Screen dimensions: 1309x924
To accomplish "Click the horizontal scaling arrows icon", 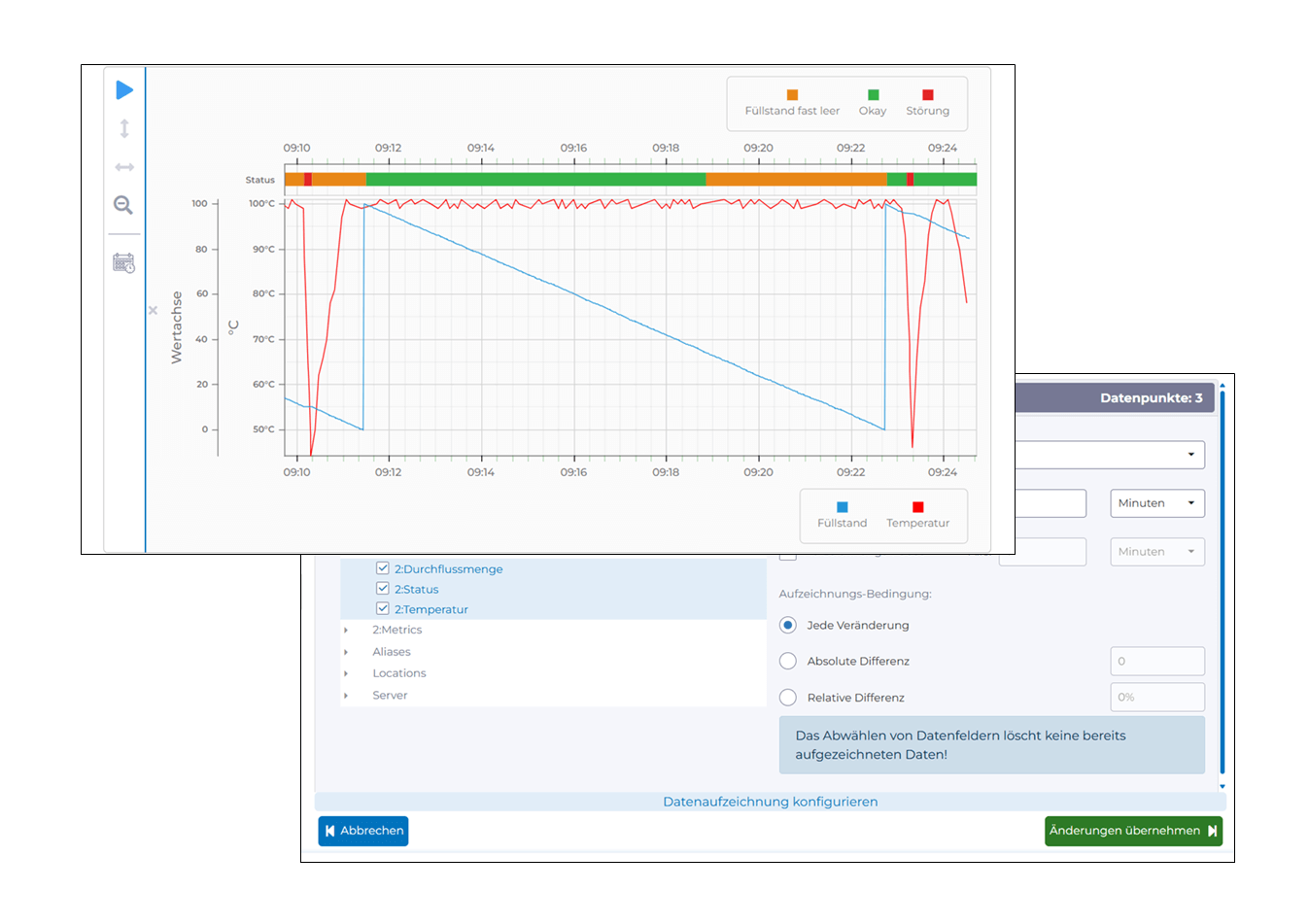I will point(124,167).
